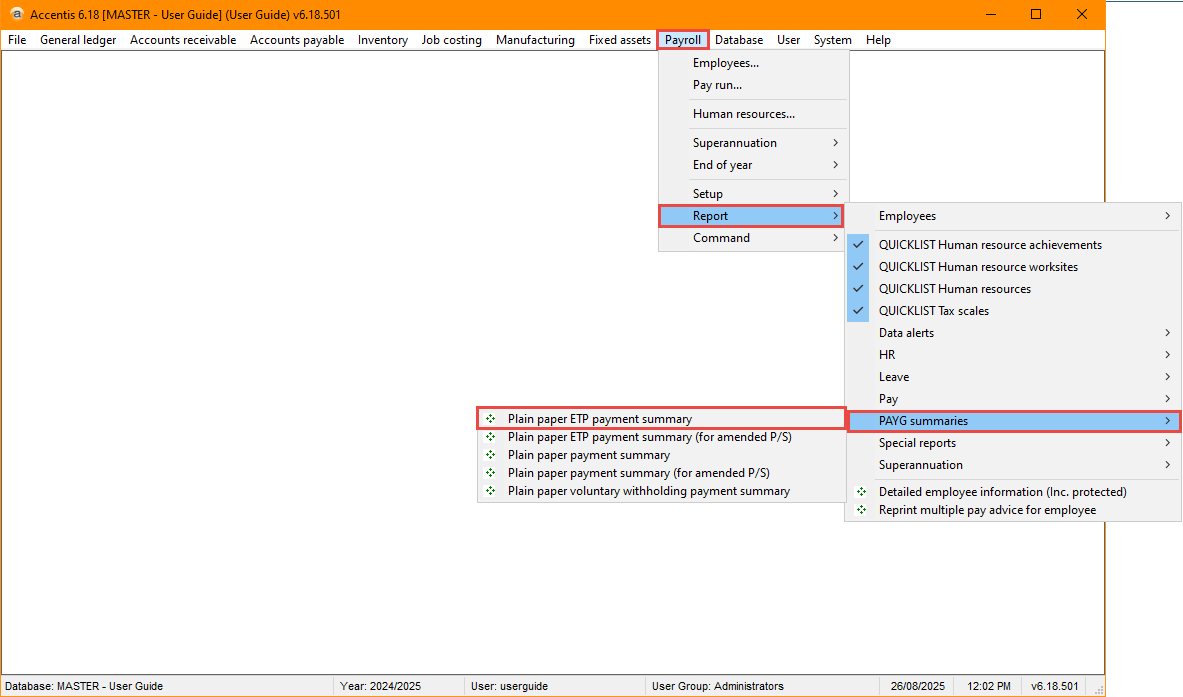Toggle QUICKLIST Human resource worksites checkmark

coord(859,267)
